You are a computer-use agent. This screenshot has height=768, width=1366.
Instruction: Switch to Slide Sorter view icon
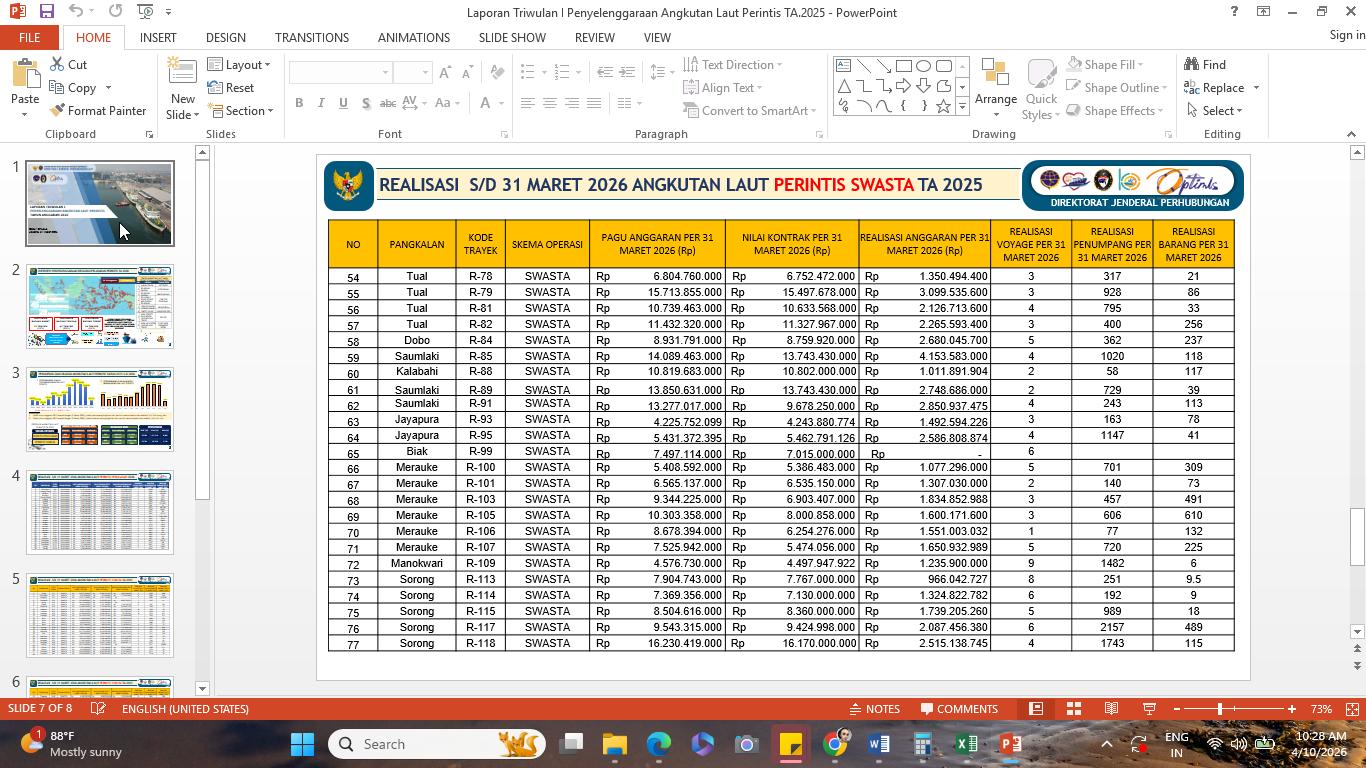coord(1074,709)
